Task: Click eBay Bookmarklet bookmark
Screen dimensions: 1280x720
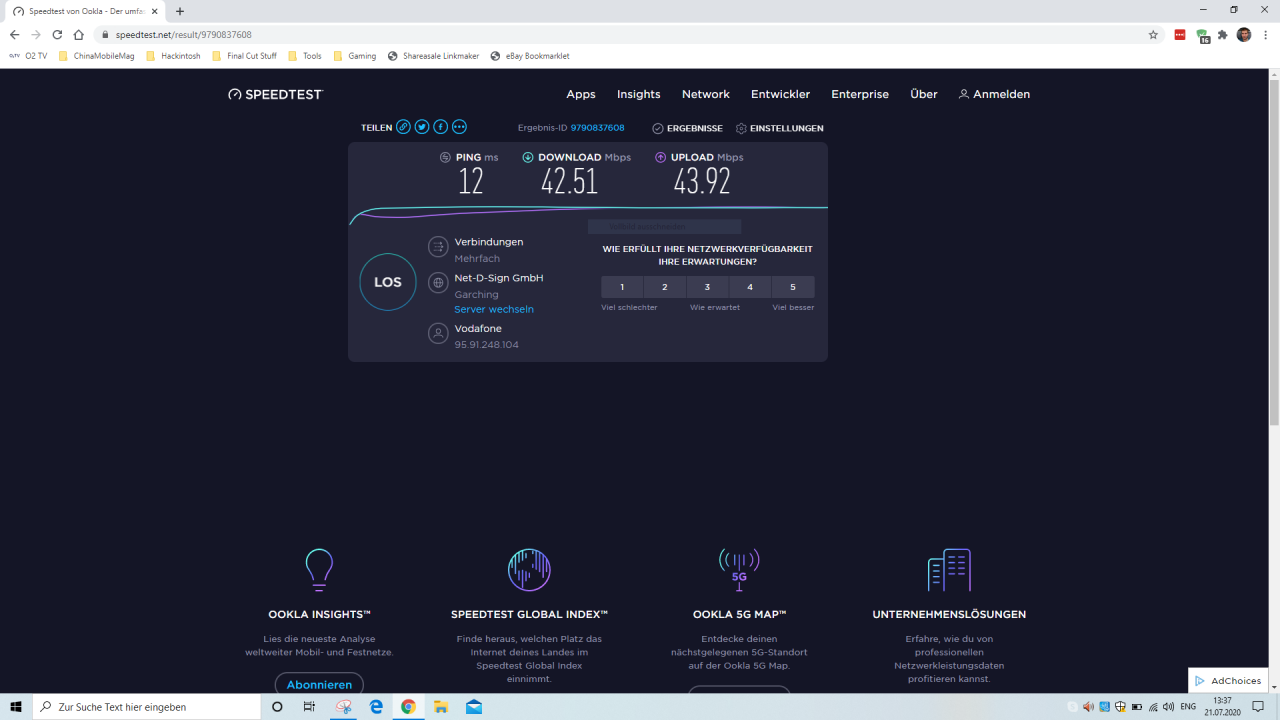Action: point(530,56)
